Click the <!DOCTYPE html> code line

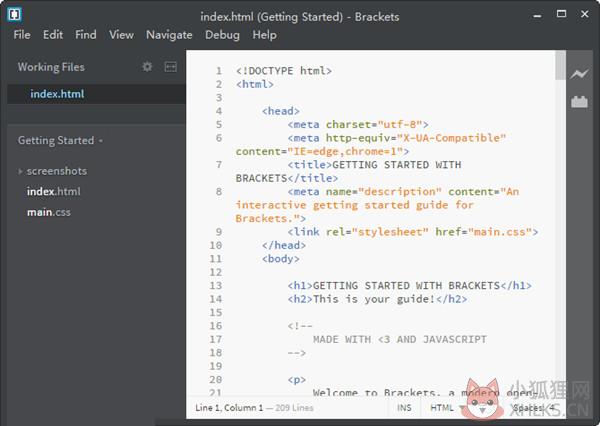(284, 71)
